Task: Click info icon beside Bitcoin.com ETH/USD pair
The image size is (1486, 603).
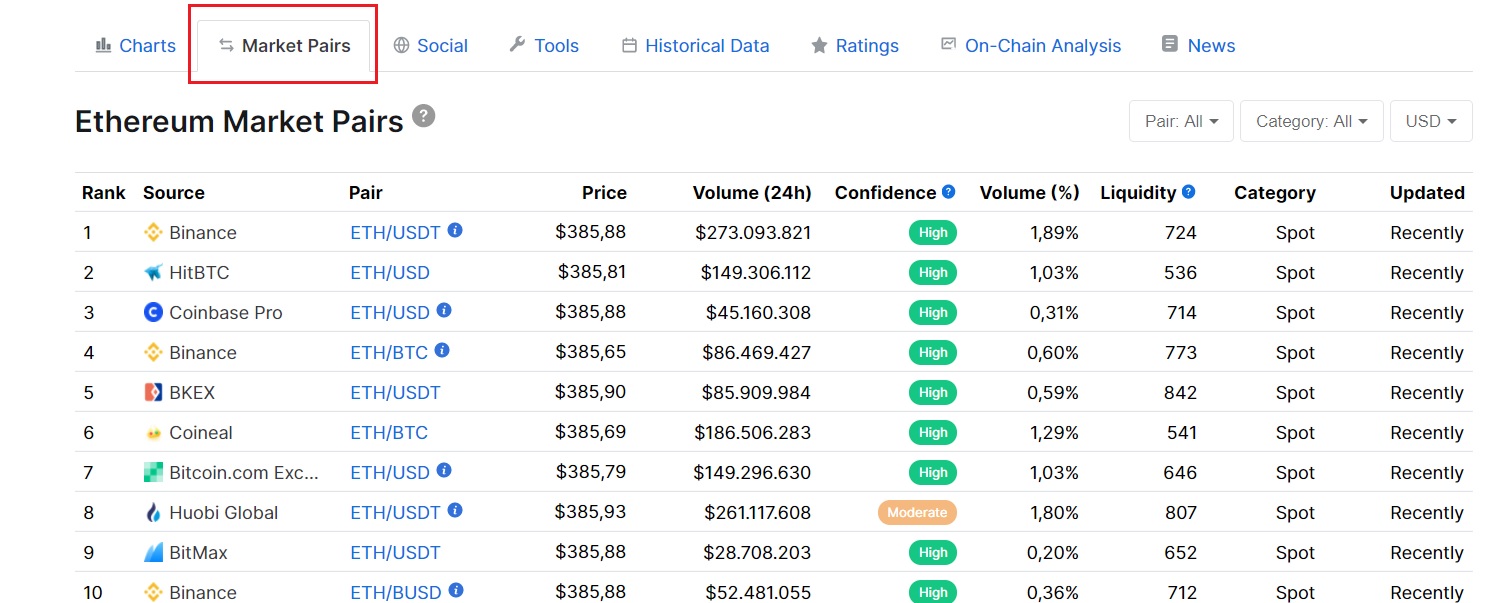Action: click(444, 470)
